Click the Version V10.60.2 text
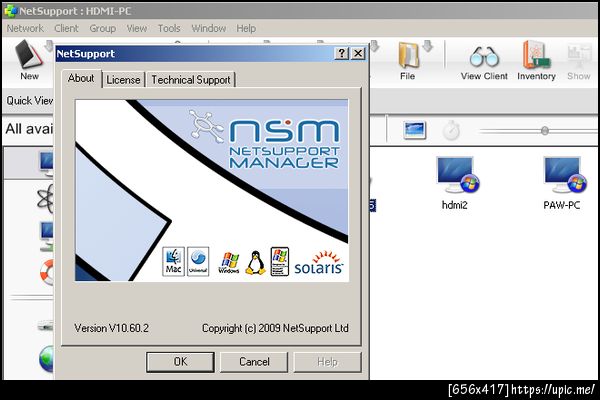Image resolution: width=600 pixels, height=400 pixels. pos(111,328)
